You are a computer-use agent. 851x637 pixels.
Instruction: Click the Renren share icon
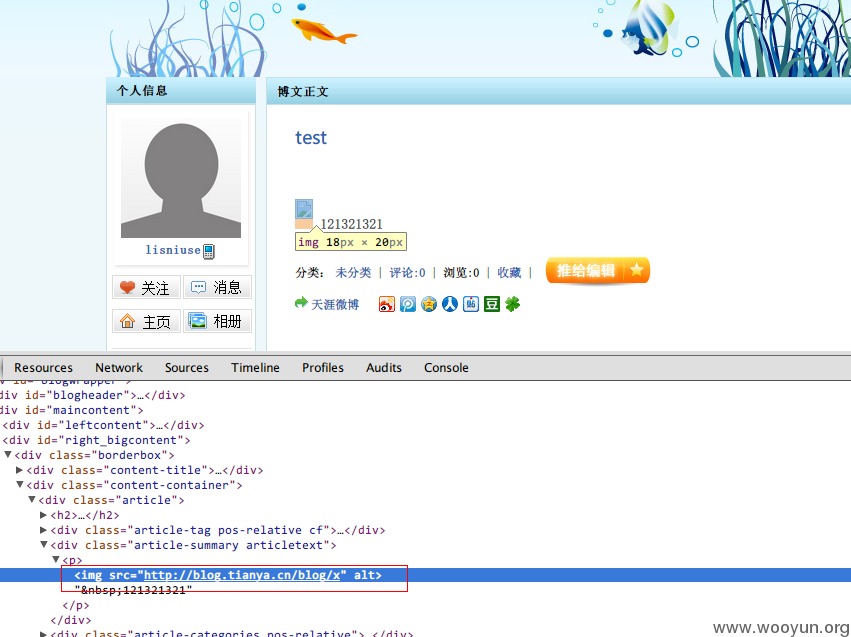pos(449,304)
